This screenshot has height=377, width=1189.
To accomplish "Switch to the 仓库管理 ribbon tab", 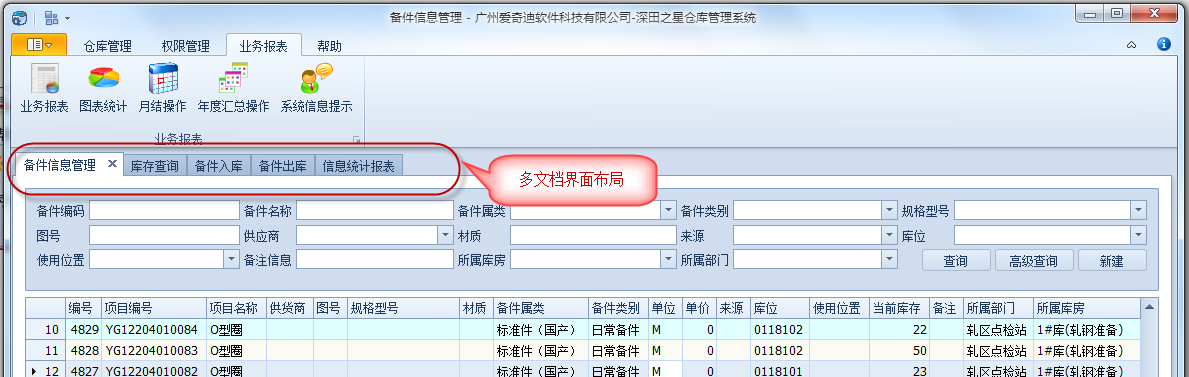I will click(x=108, y=46).
